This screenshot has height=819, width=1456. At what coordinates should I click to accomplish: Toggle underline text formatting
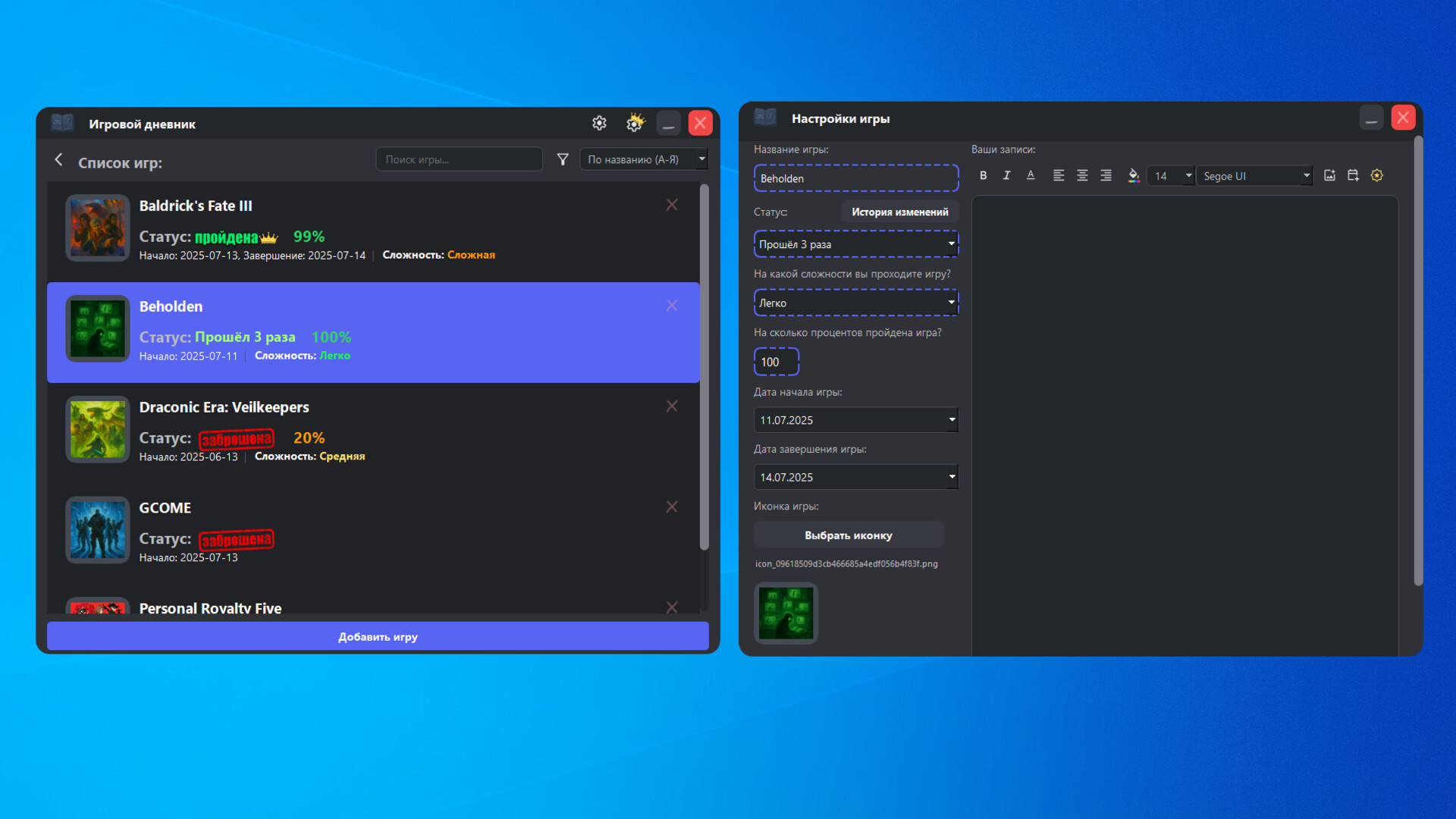click(1030, 176)
